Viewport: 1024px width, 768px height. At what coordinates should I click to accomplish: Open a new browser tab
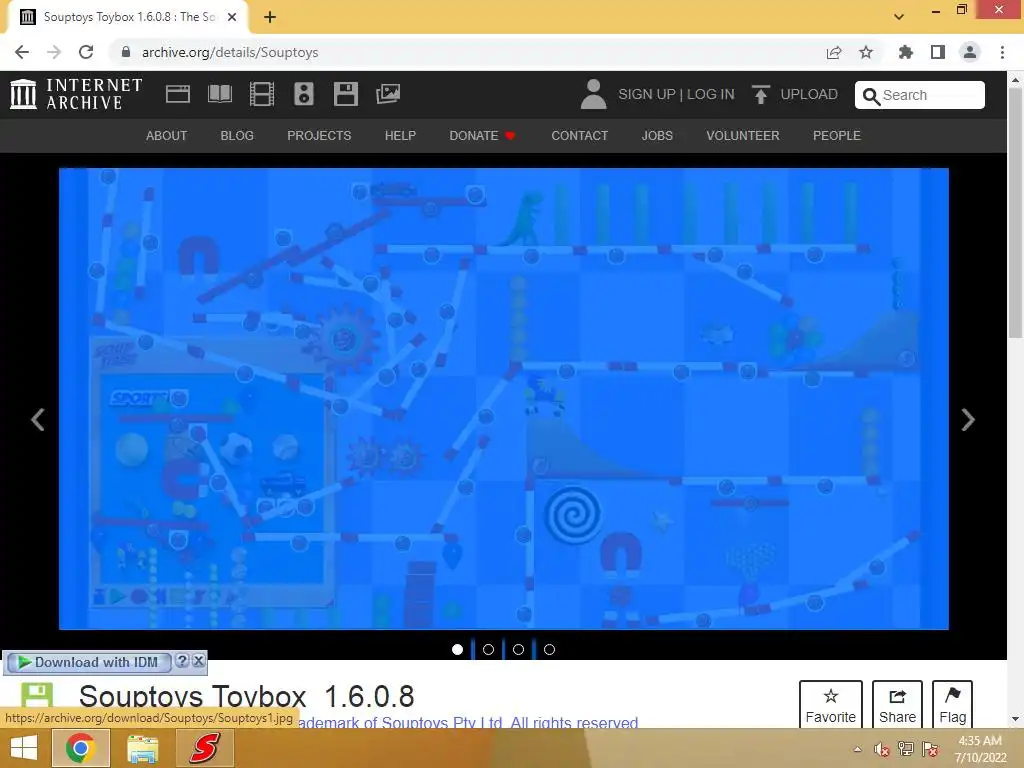pyautogui.click(x=270, y=18)
